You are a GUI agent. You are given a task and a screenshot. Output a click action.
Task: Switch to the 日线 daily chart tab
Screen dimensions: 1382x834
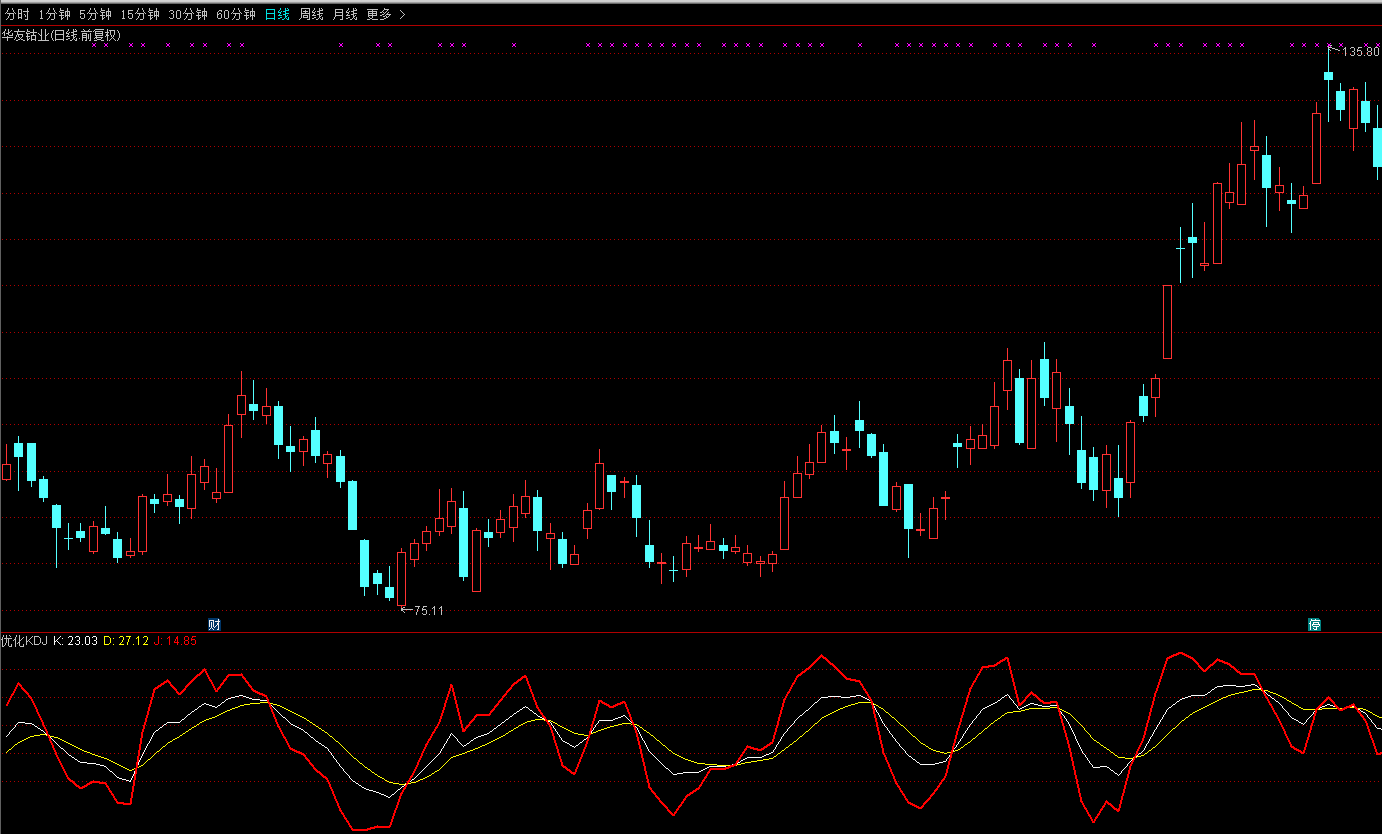[x=278, y=15]
